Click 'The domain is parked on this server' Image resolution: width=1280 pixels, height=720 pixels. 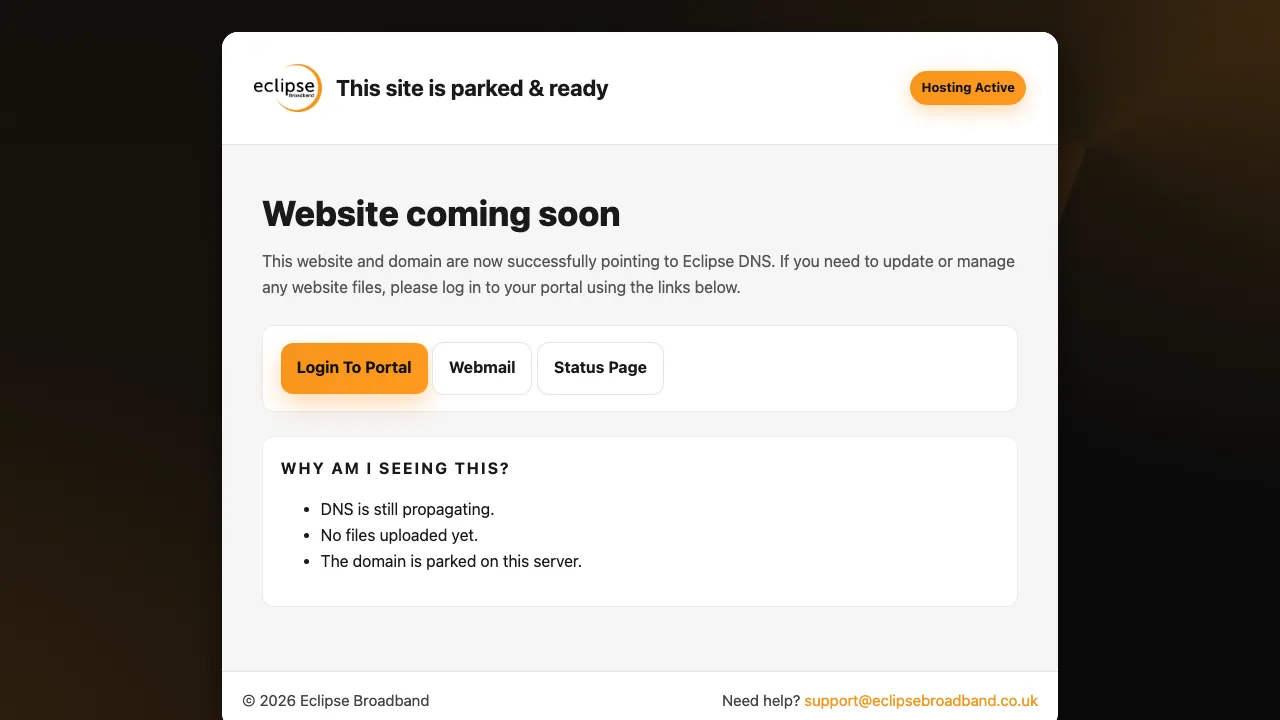tap(451, 561)
